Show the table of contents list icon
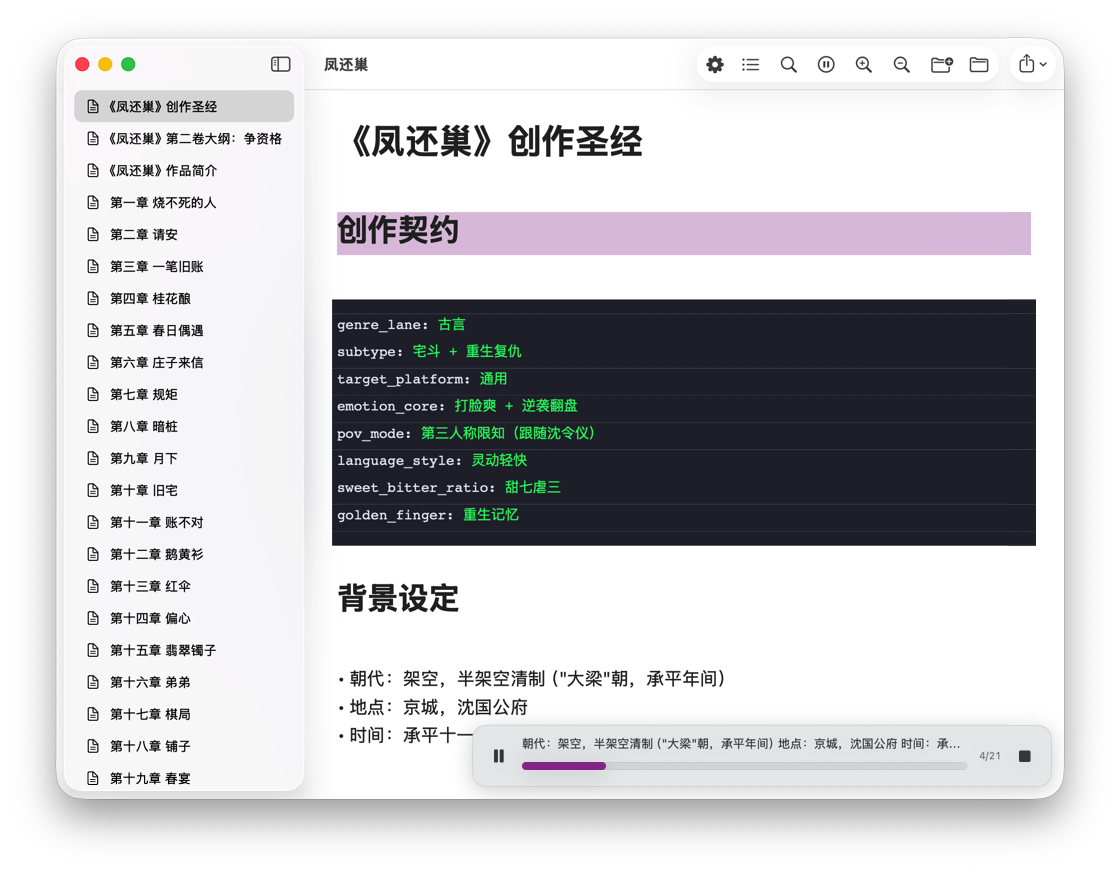Viewport: 1120px width, 873px height. pyautogui.click(x=751, y=65)
